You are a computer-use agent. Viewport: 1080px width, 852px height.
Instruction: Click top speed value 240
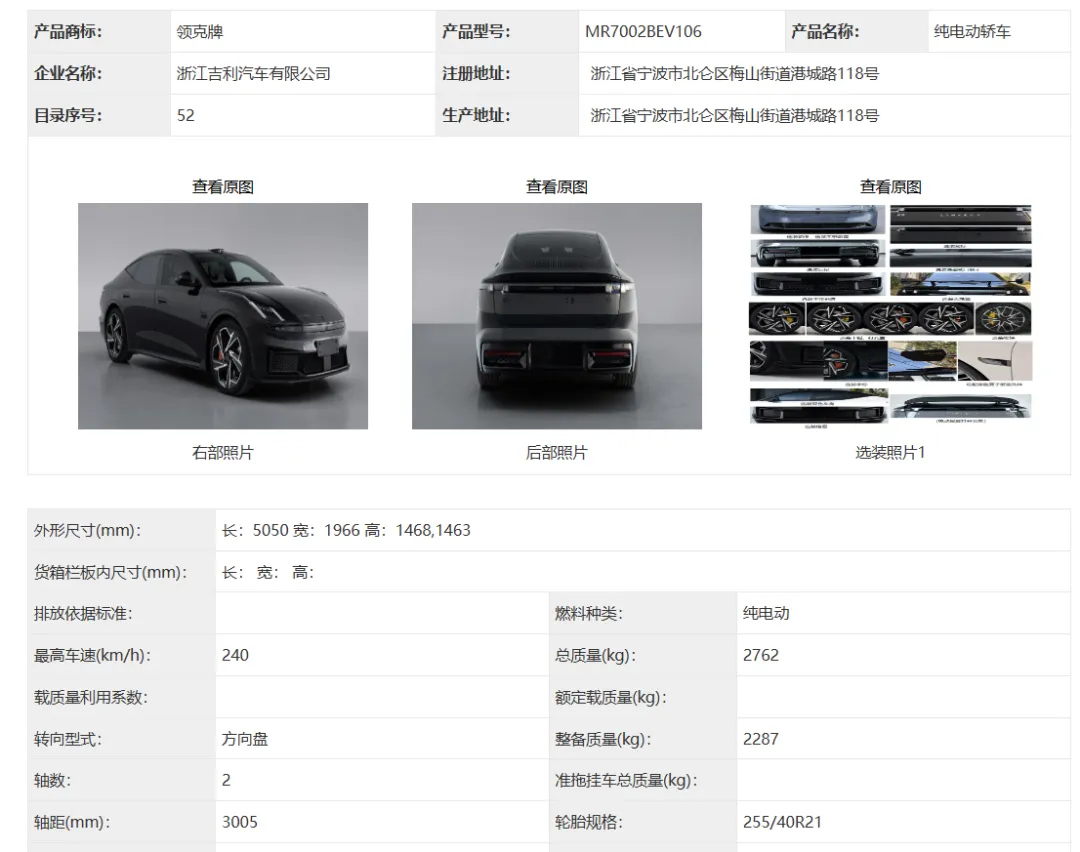(235, 656)
